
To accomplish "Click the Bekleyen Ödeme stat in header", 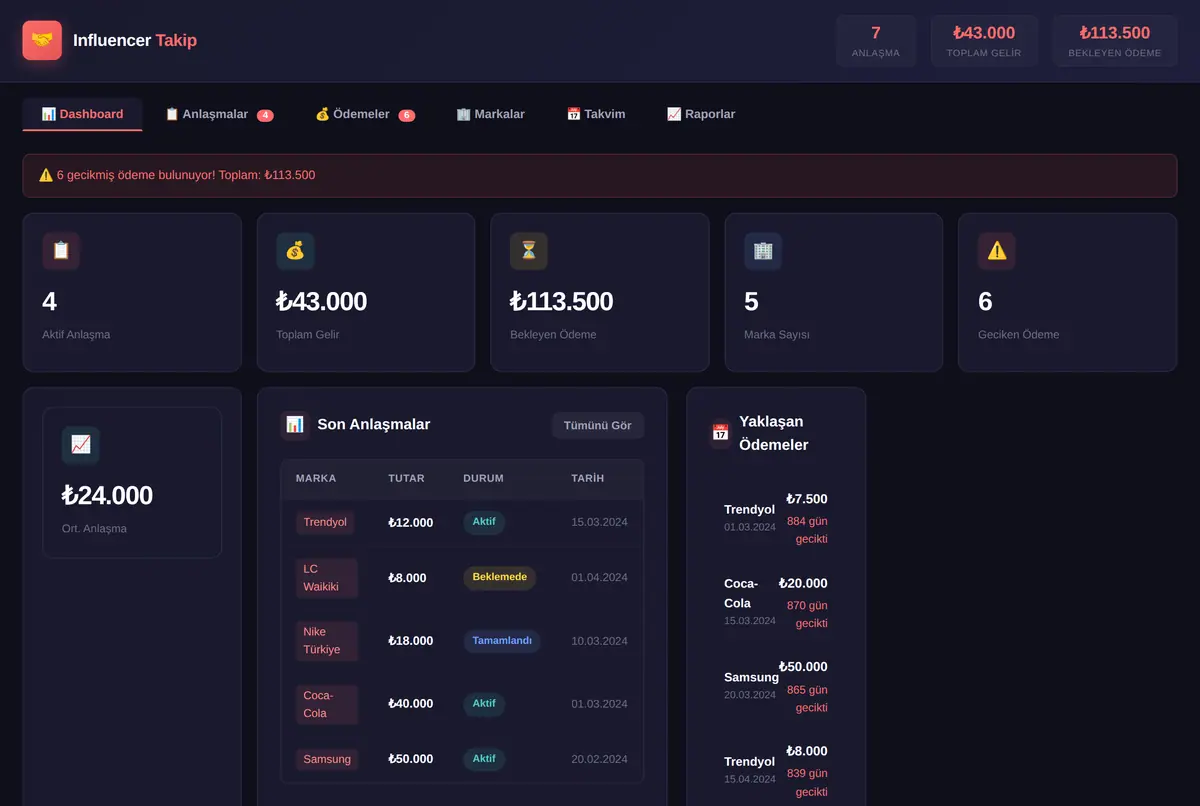I will (x=1115, y=41).
